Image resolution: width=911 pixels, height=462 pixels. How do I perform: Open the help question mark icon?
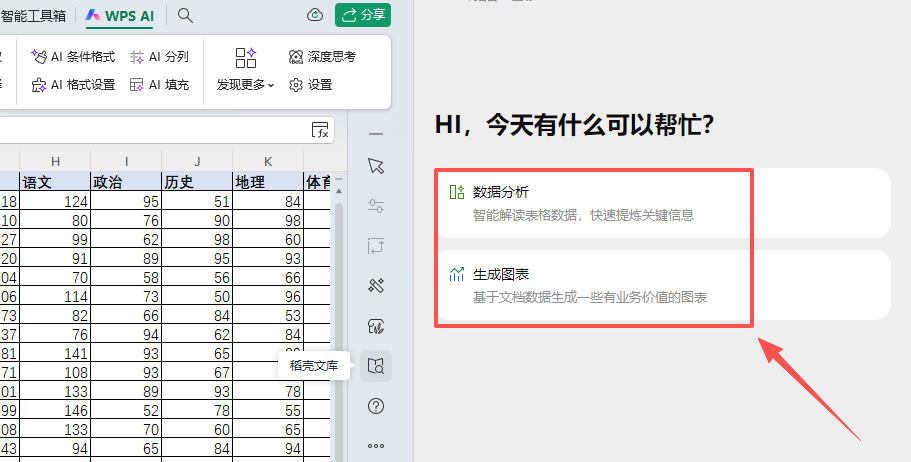[x=376, y=406]
